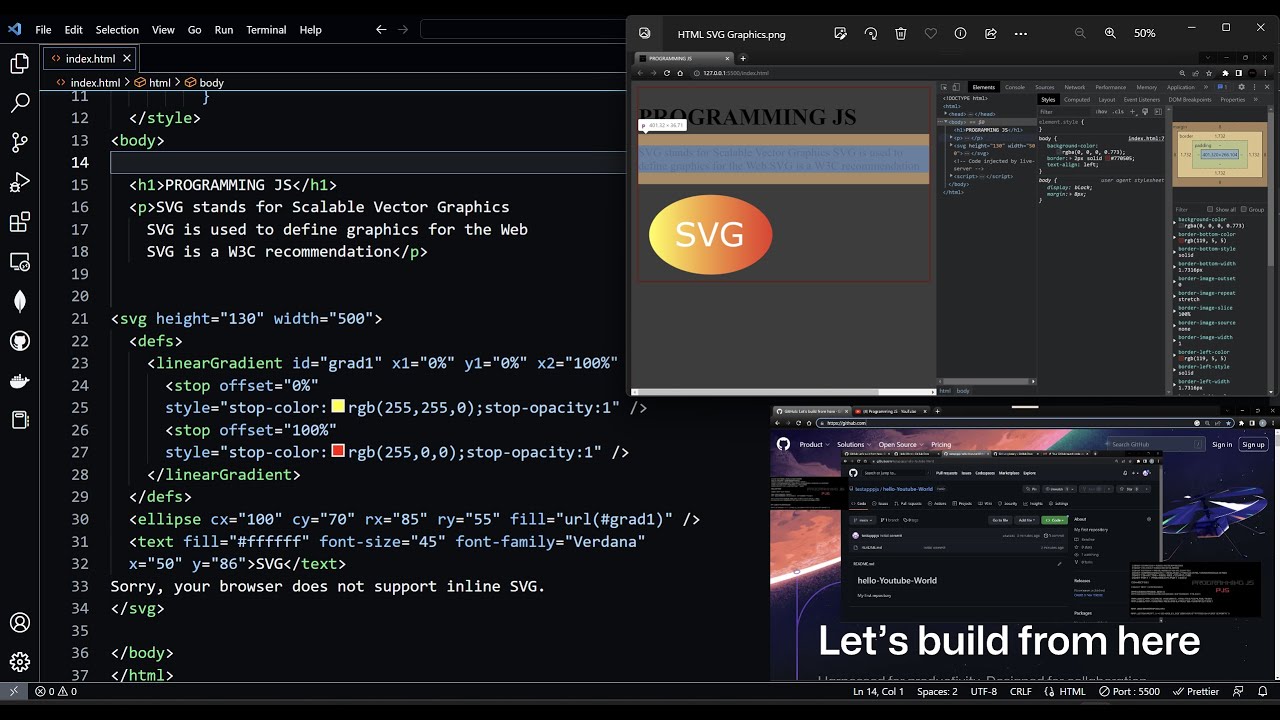Viewport: 1280px width, 720px height.
Task: Change indentation via Spaces: 2
Action: (937, 691)
